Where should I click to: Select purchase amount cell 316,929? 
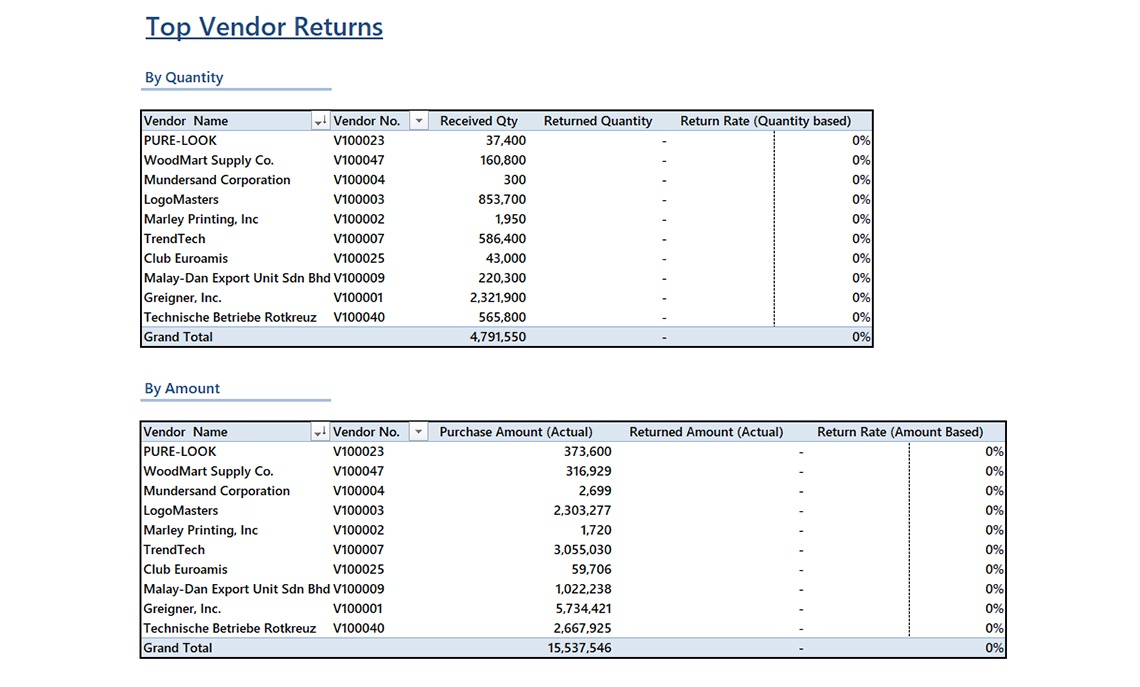coord(588,472)
